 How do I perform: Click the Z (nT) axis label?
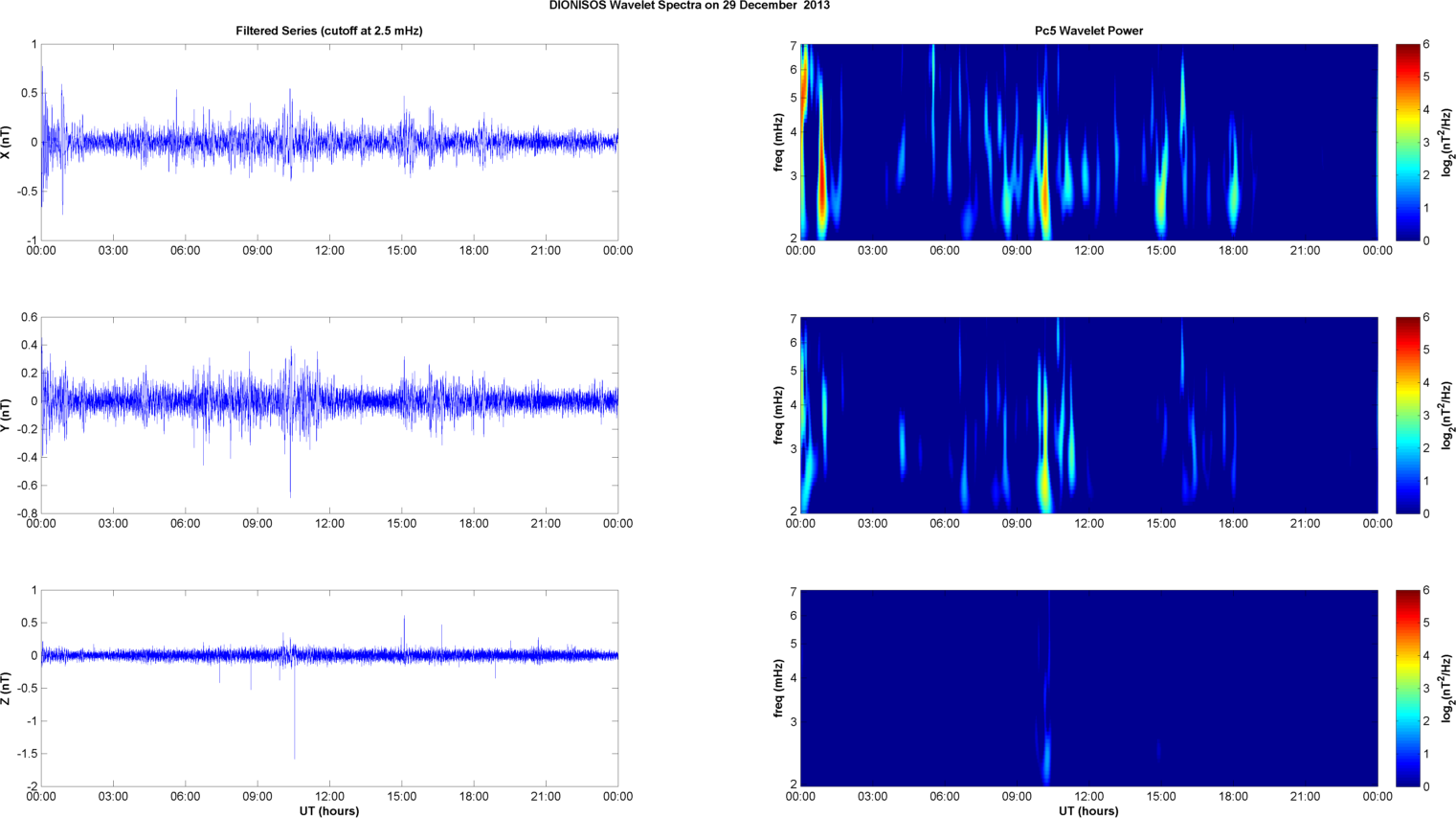coord(7,689)
